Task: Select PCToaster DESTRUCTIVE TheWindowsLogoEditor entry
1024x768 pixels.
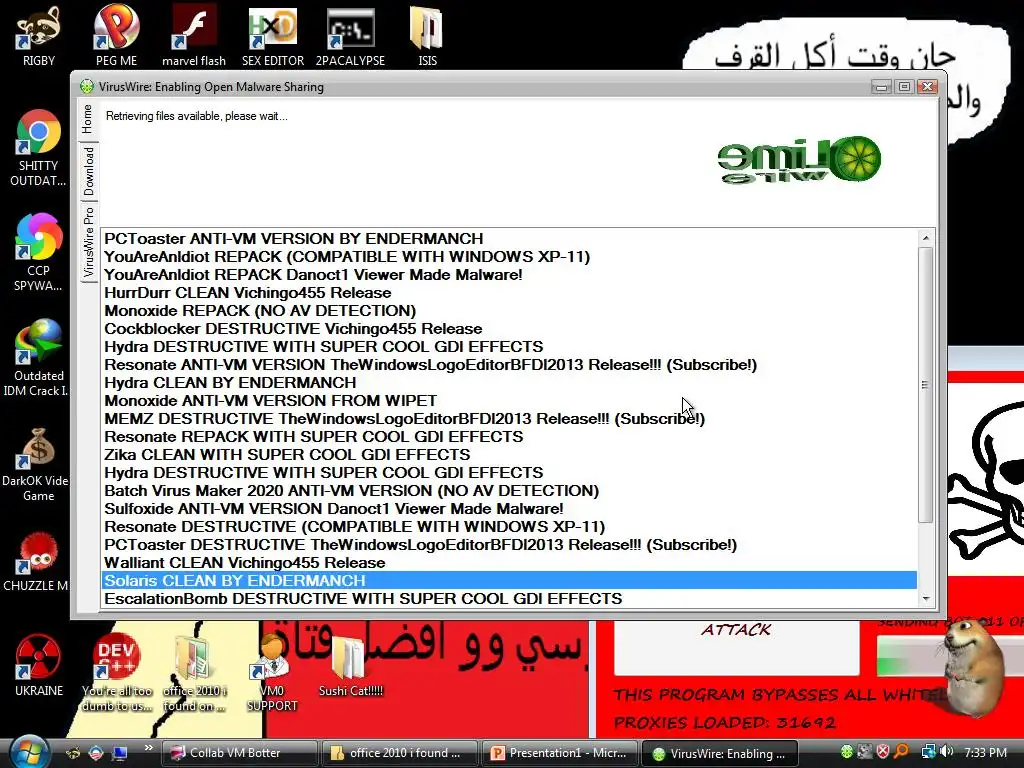Action: click(x=509, y=545)
